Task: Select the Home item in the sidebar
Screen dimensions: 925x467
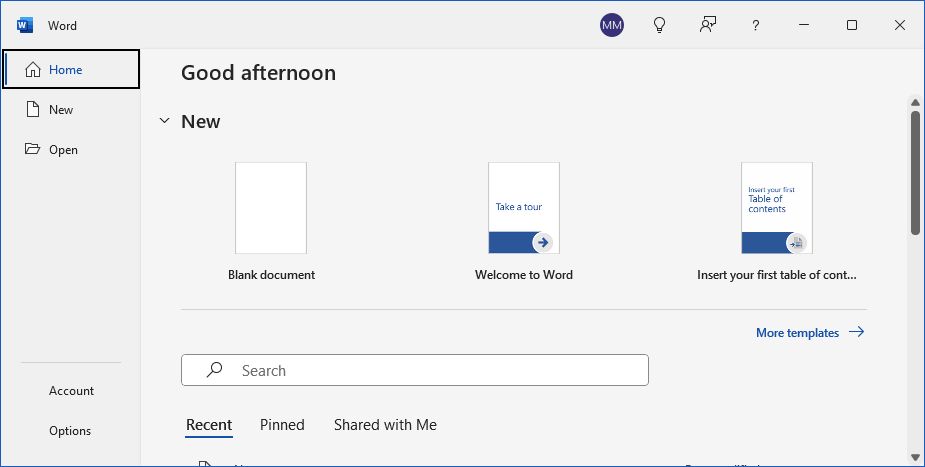Action: pyautogui.click(x=71, y=70)
